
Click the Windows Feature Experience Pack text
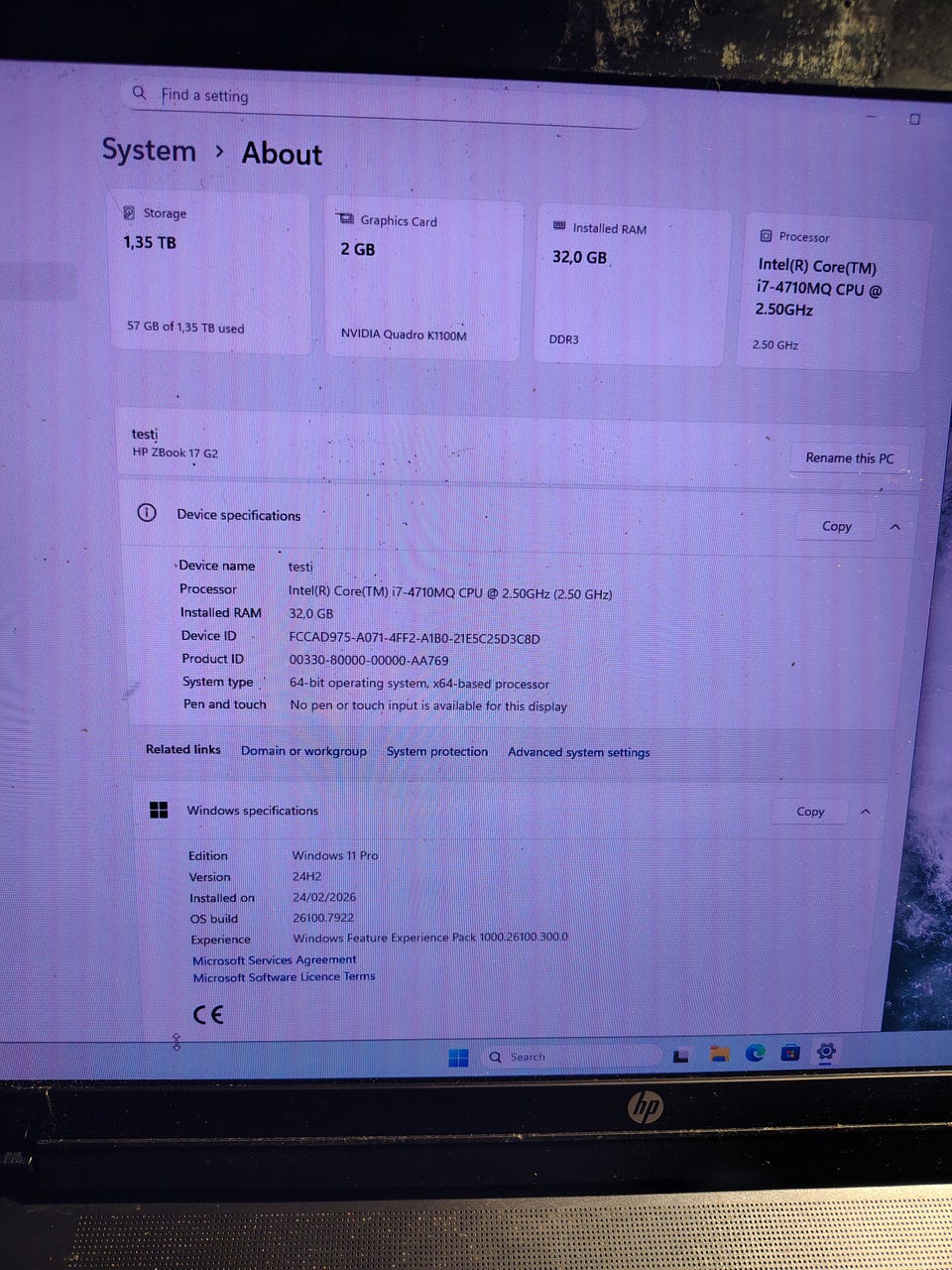430,938
